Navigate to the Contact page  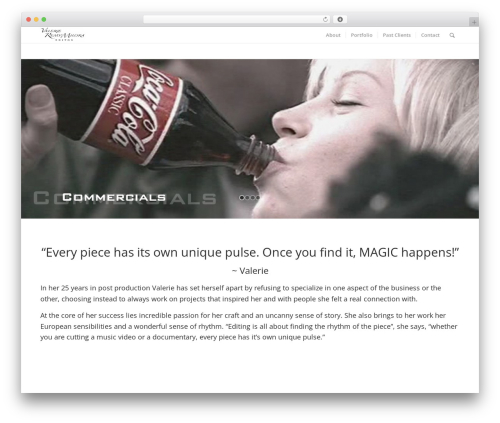click(x=430, y=35)
